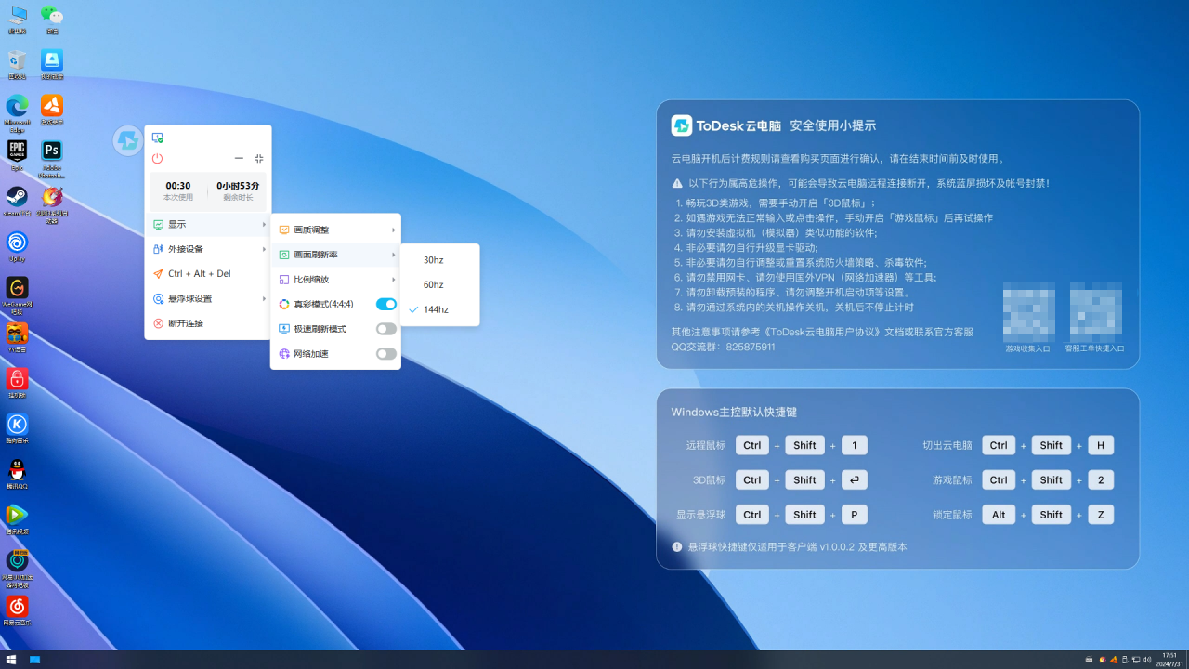Send Ctrl + Alt + Del to the remote
The height and width of the screenshot is (669, 1189).
coord(200,273)
